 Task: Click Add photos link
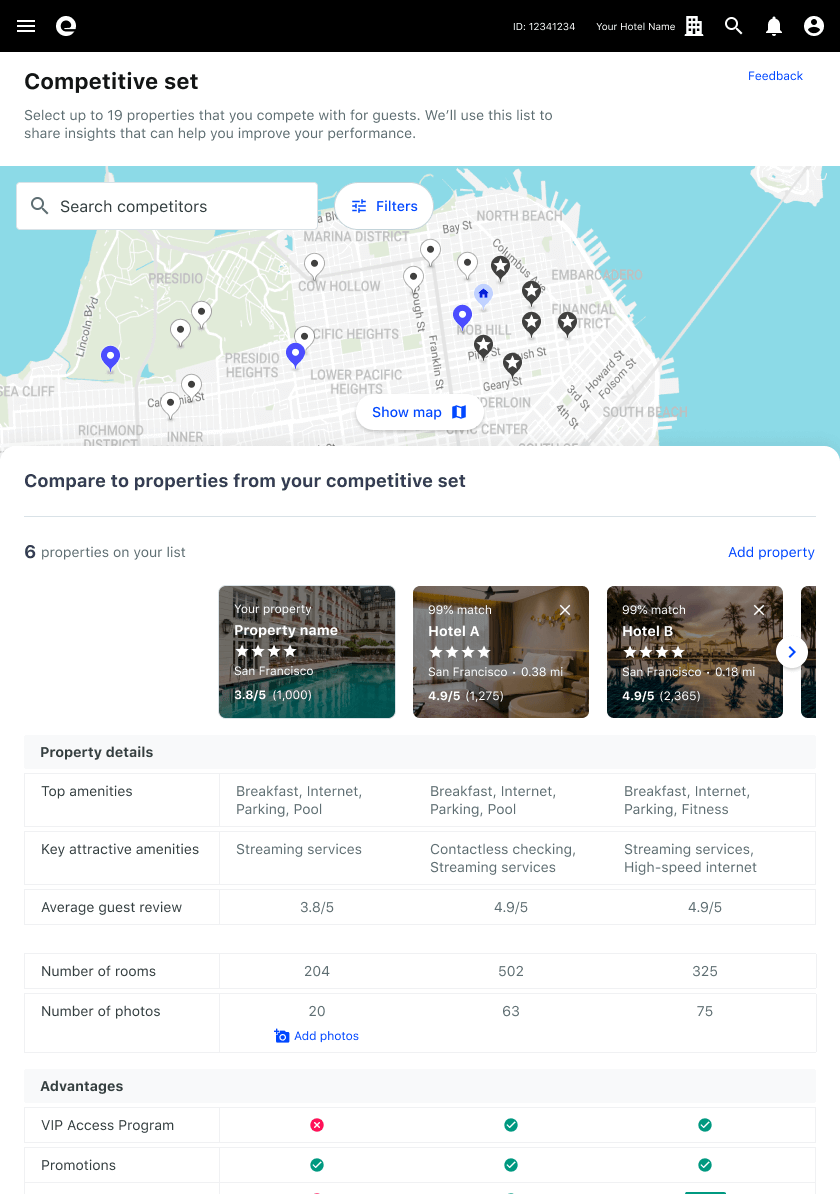click(317, 1036)
